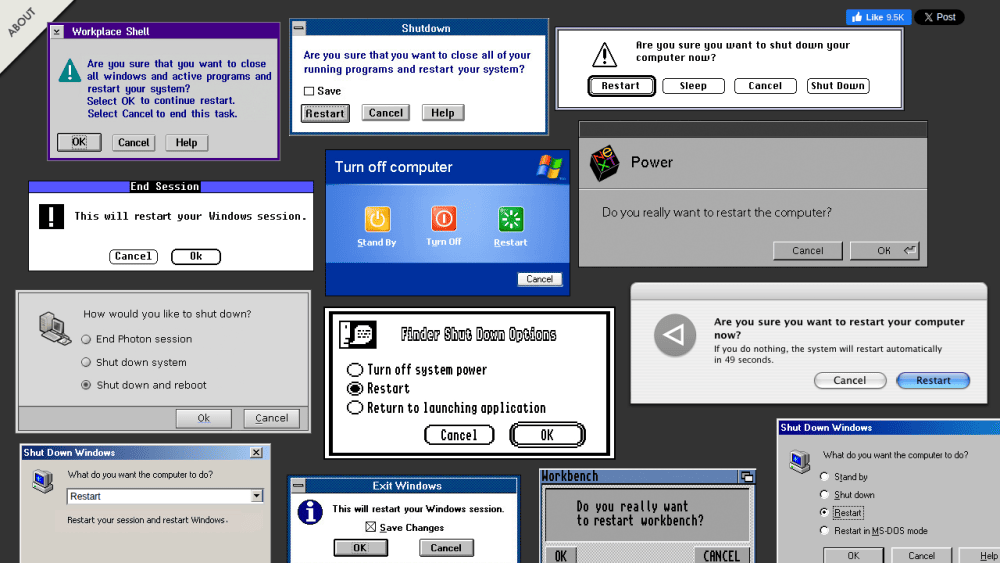The width and height of the screenshot is (1000, 563).
Task: Select Turn off system power radio button
Action: [x=355, y=370]
